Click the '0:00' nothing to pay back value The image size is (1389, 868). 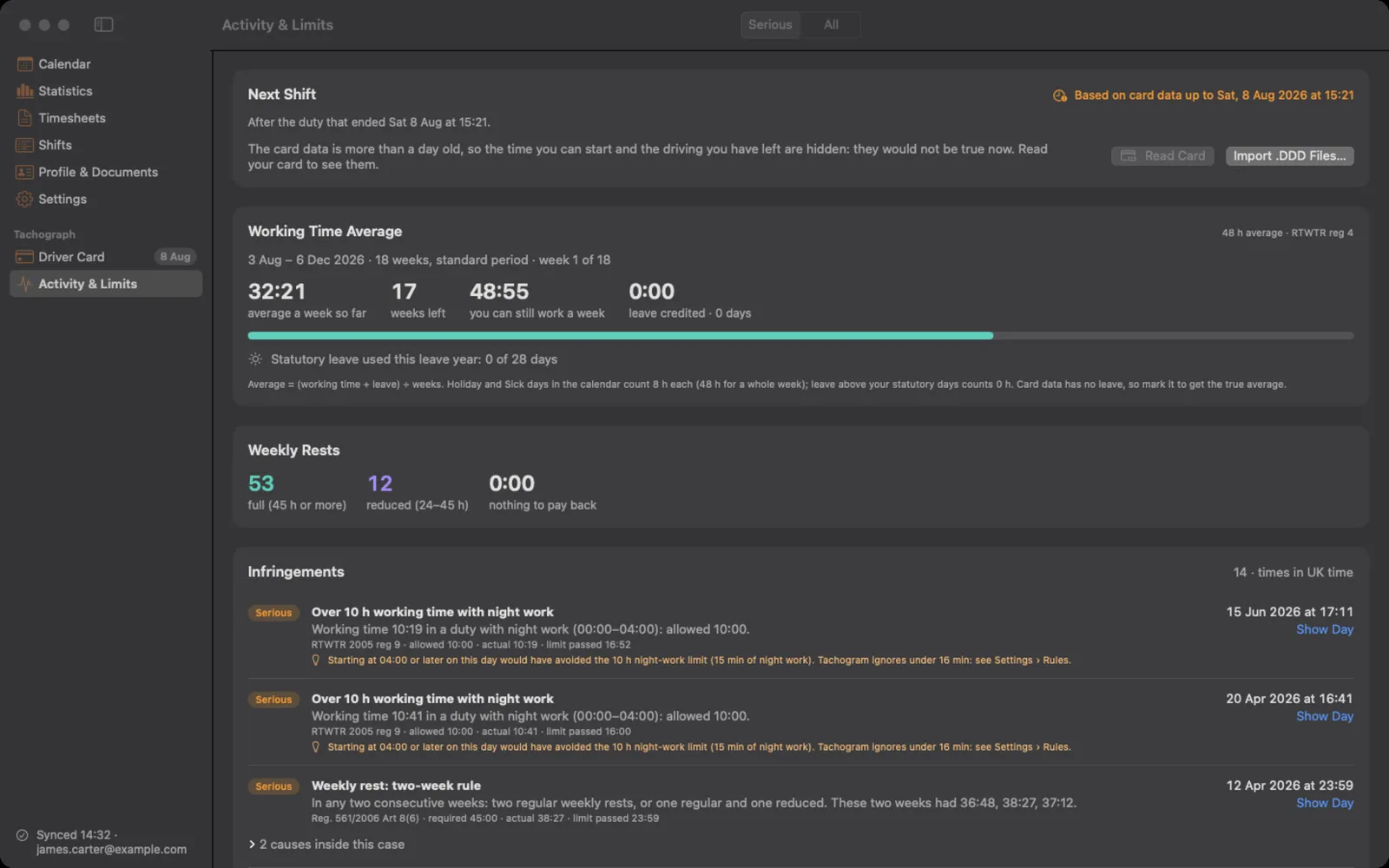(x=511, y=483)
